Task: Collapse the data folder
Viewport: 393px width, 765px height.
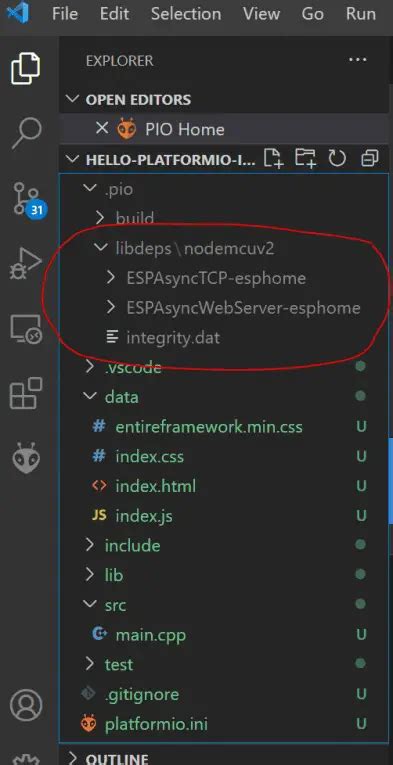Action: tap(90, 397)
